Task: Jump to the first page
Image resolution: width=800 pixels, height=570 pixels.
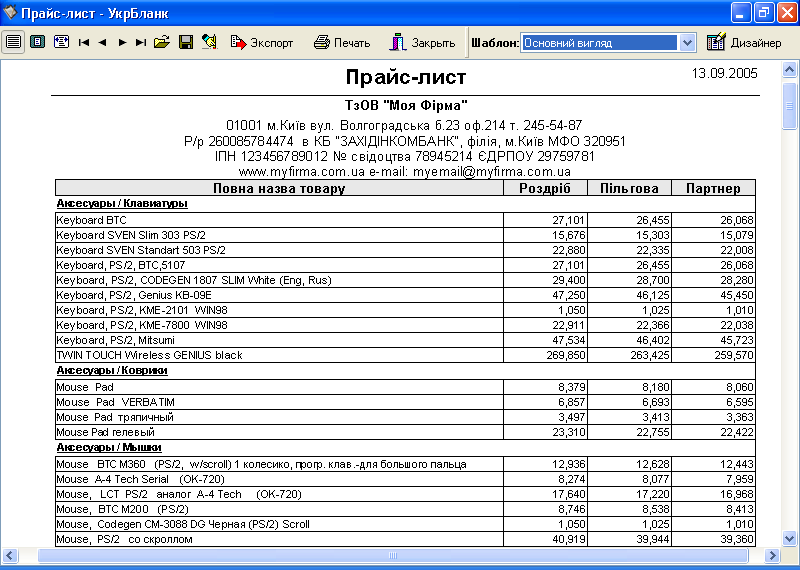Action: (x=84, y=42)
